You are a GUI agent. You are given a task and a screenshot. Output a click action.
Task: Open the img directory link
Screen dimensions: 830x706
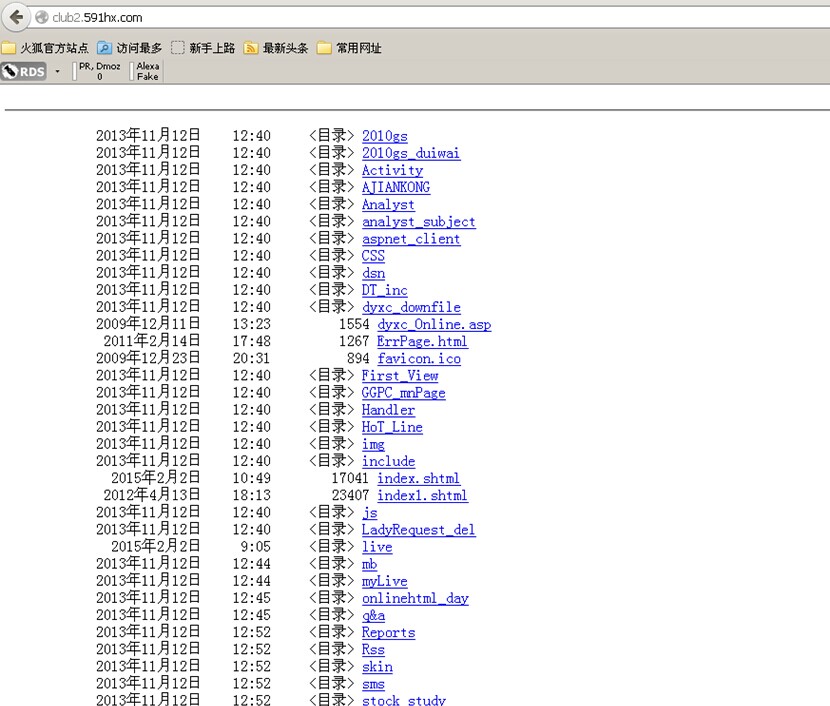pos(373,444)
